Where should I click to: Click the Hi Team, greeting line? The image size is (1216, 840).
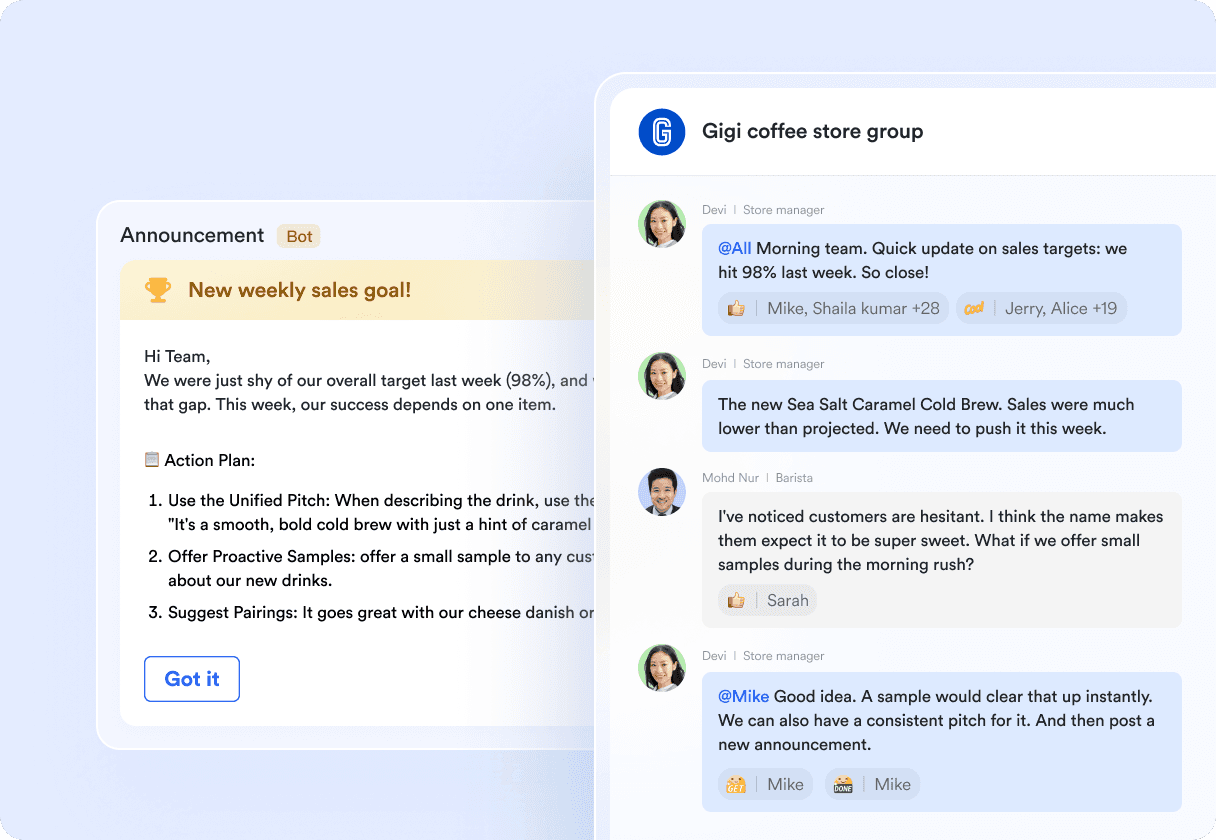(x=177, y=356)
